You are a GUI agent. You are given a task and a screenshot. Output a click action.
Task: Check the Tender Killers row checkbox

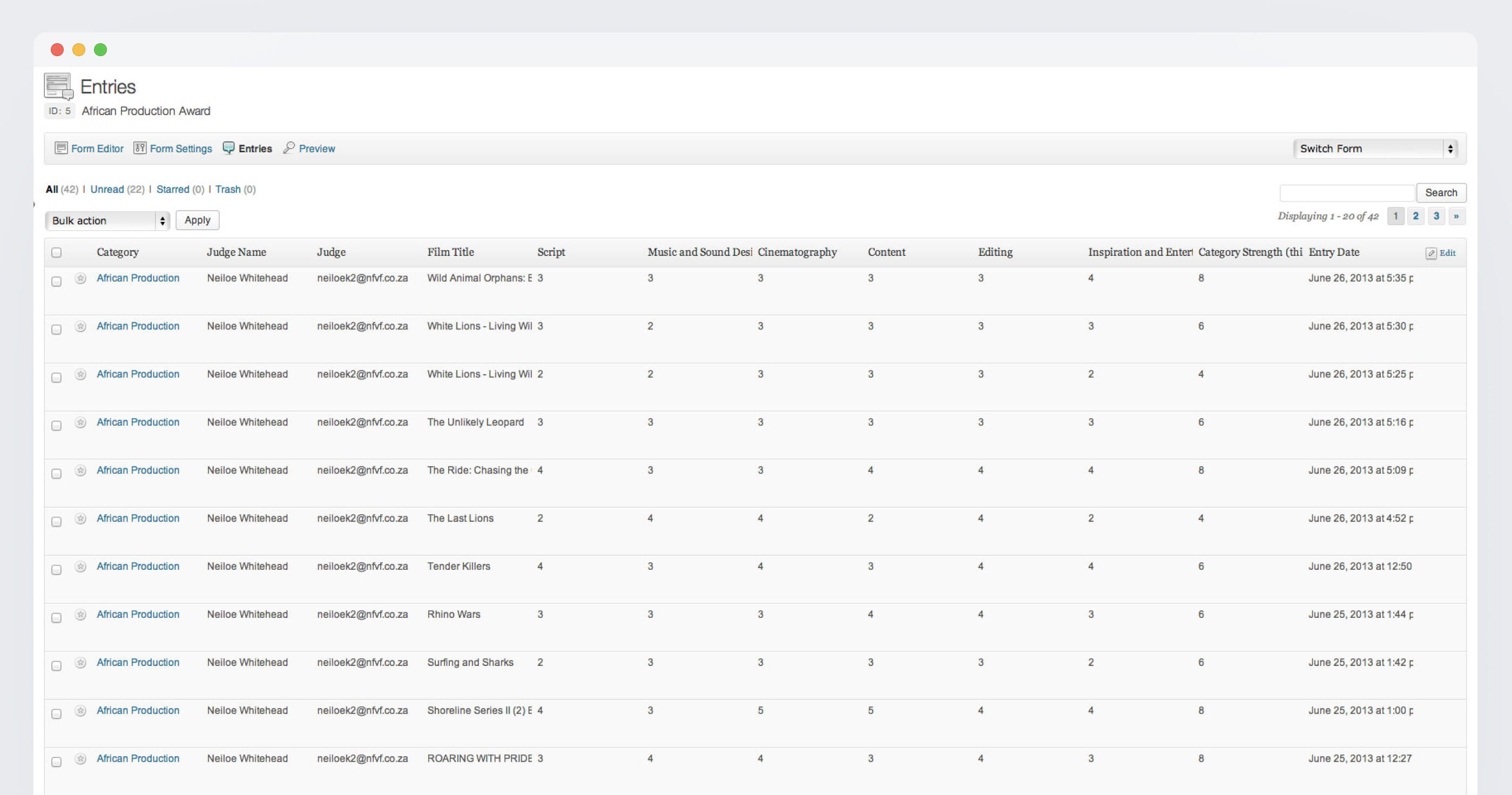coord(56,570)
